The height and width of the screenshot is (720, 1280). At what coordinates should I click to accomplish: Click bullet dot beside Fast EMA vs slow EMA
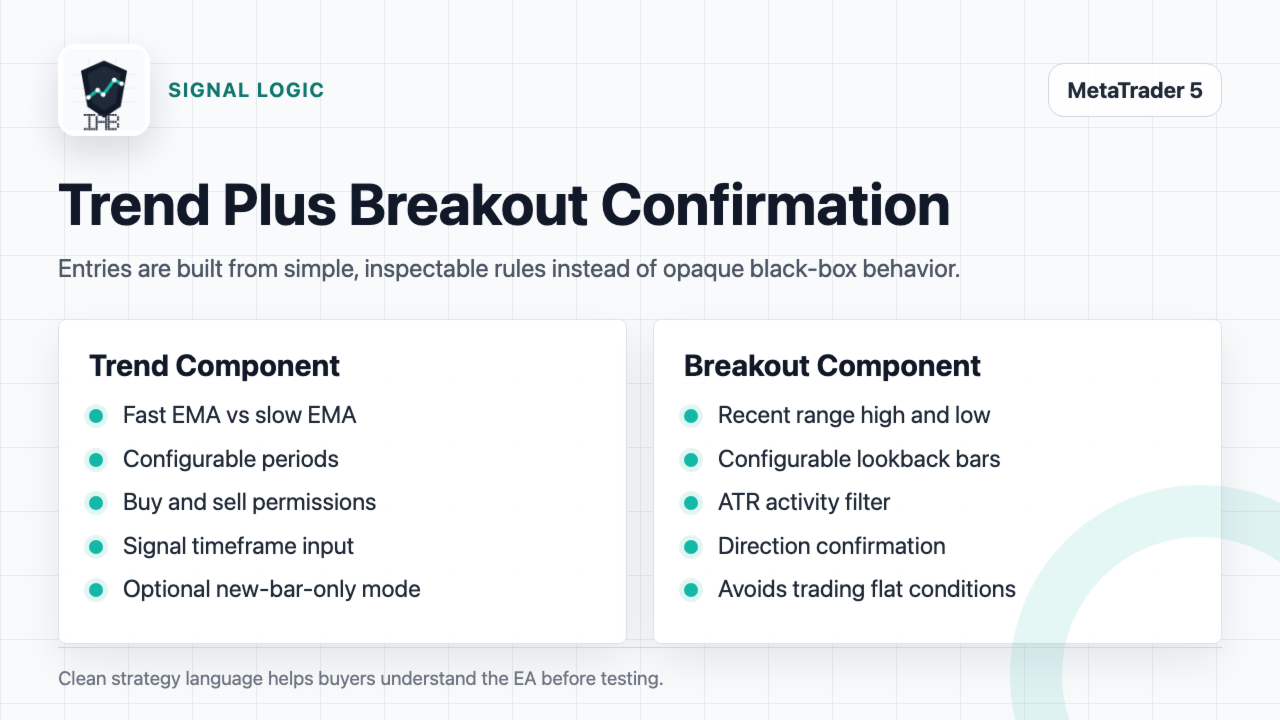click(96, 416)
